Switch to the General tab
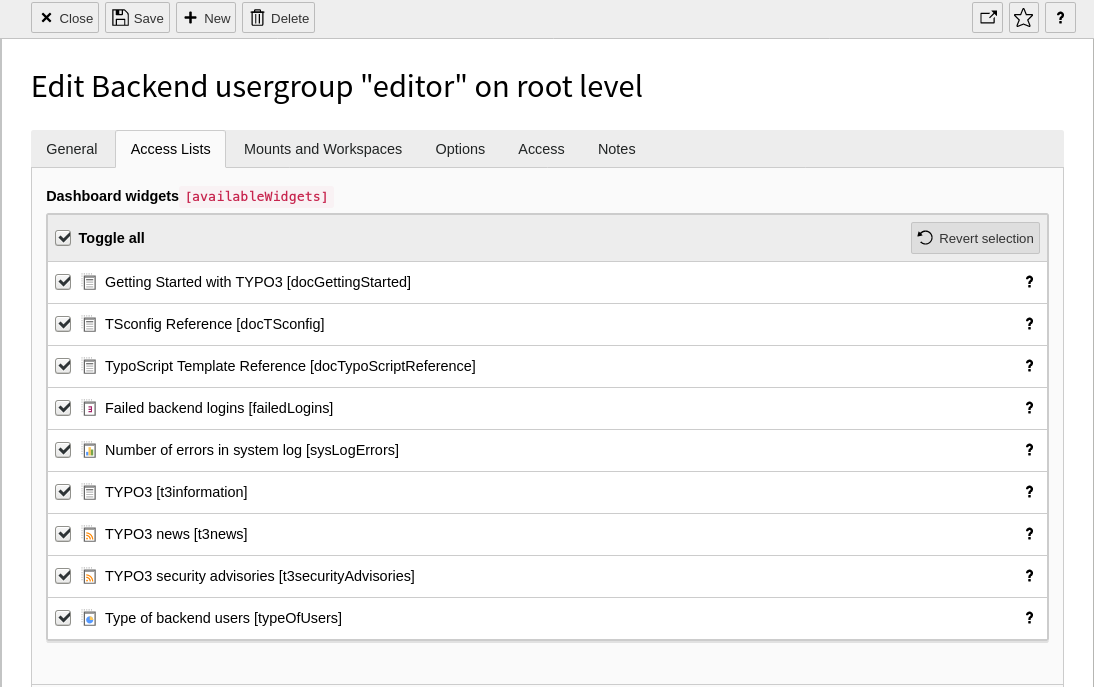1094x687 pixels. coord(72,149)
